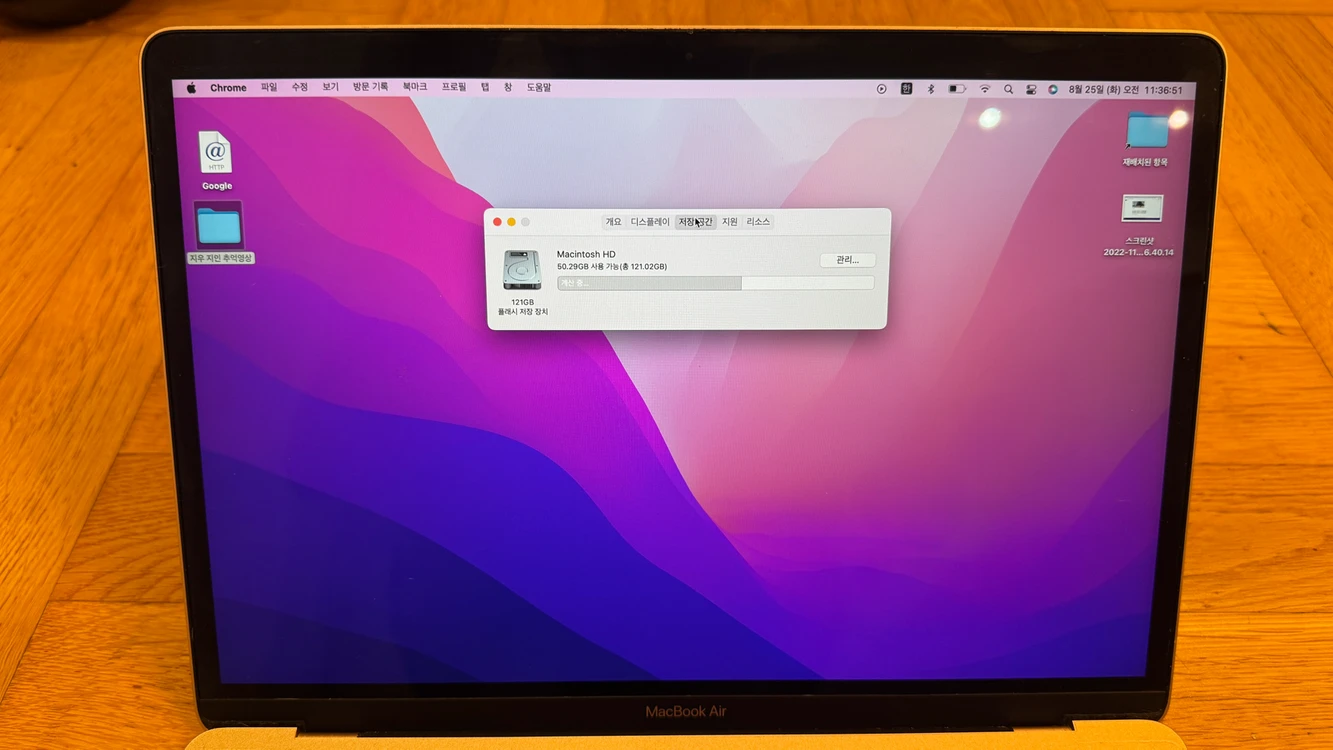
Task: Click the date and time clock
Action: (x=1125, y=90)
